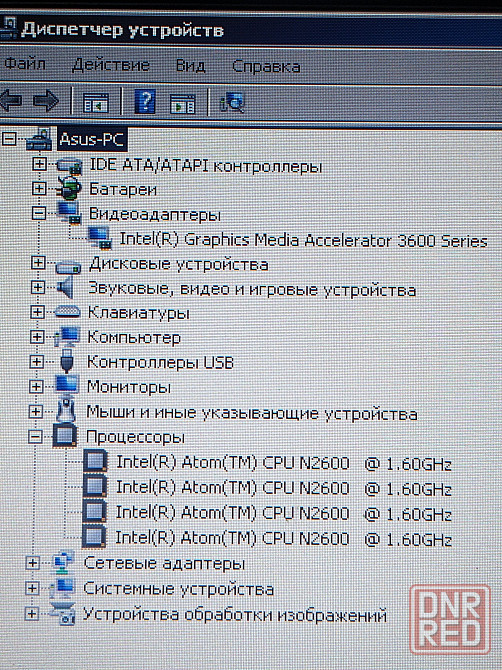Click the scan for hardware changes icon

click(x=232, y=103)
